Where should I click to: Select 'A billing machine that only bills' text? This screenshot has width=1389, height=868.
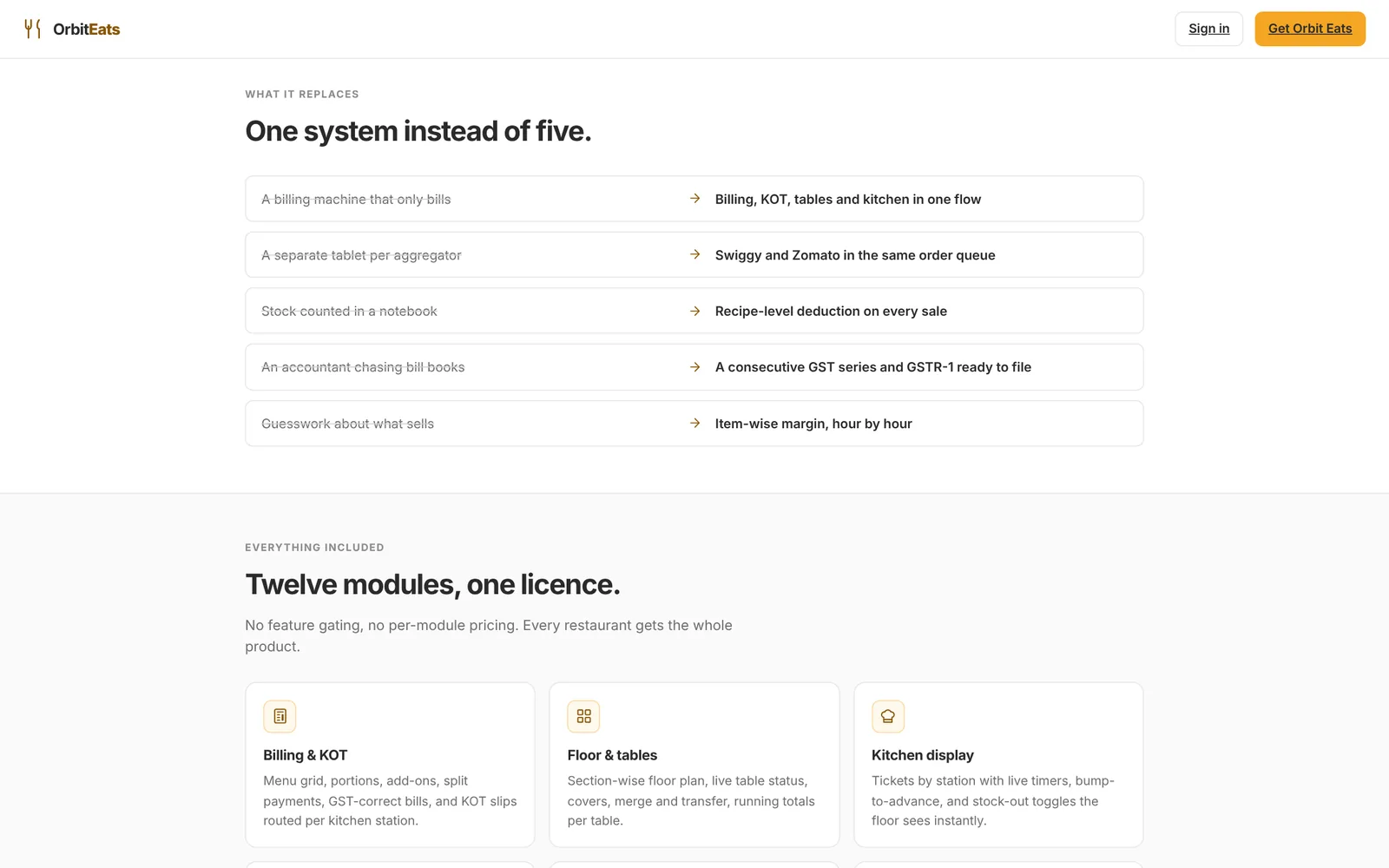[x=356, y=200]
